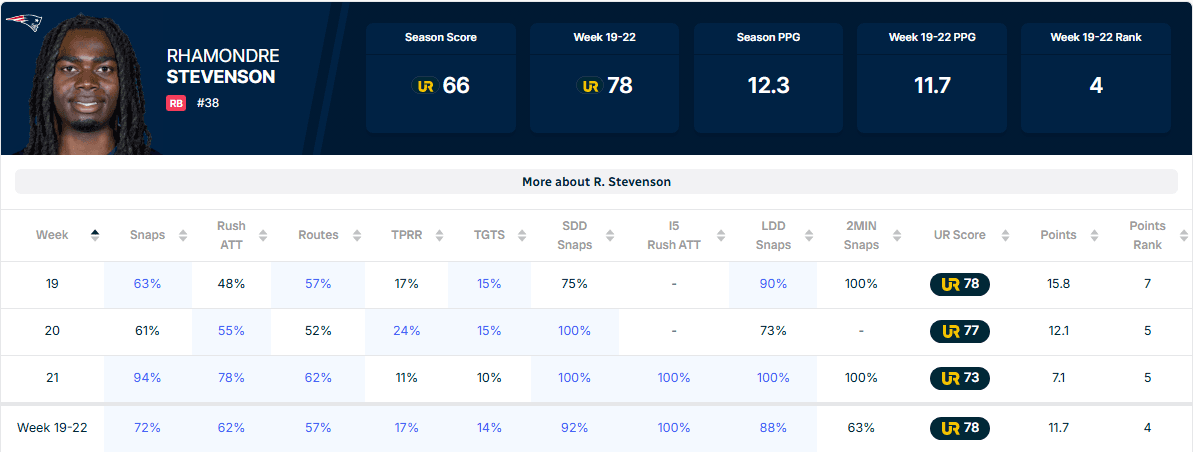
Task: Sort by TGTS with its sort icon
Action: [522, 235]
